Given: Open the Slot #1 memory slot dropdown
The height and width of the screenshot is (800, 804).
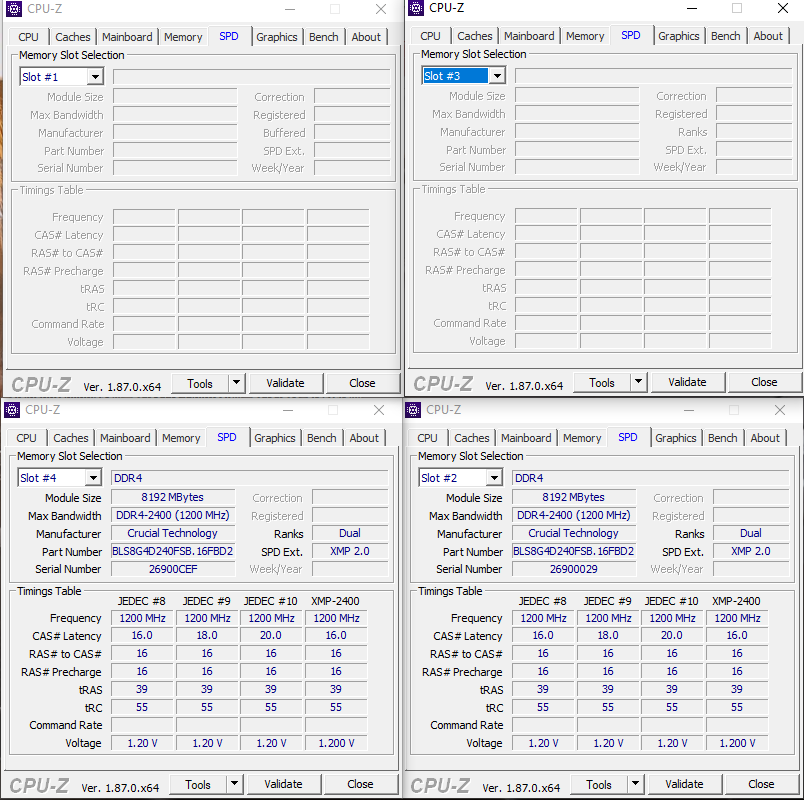Looking at the screenshot, I should [95, 77].
